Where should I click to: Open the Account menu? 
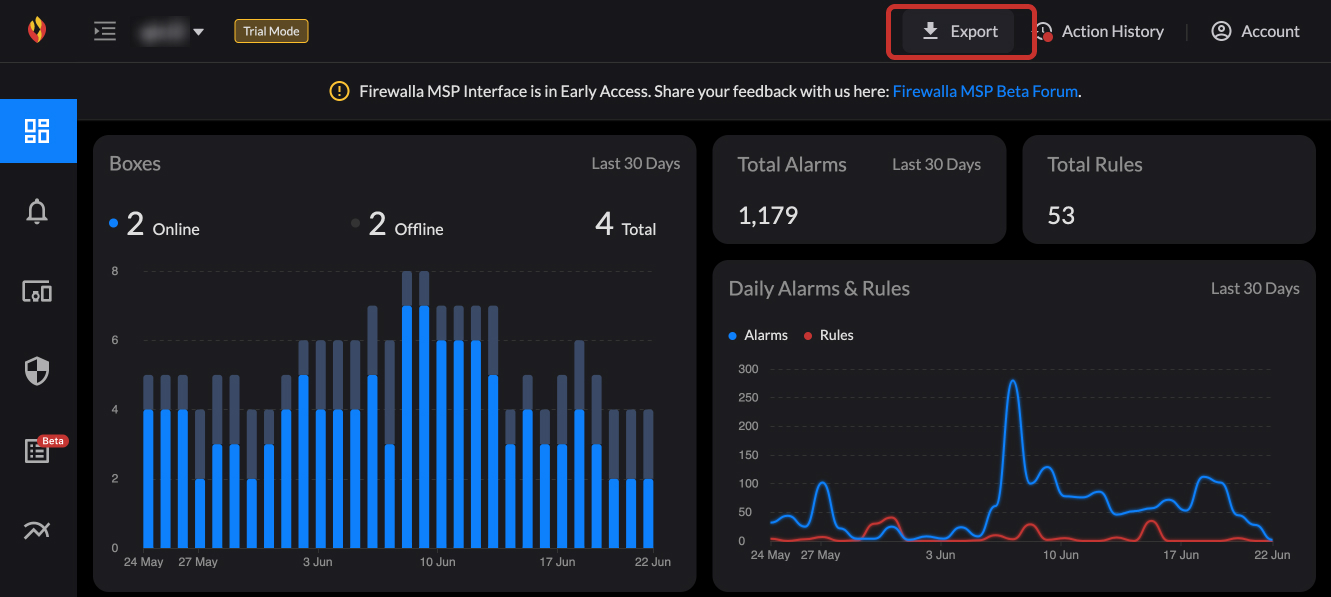(1255, 31)
